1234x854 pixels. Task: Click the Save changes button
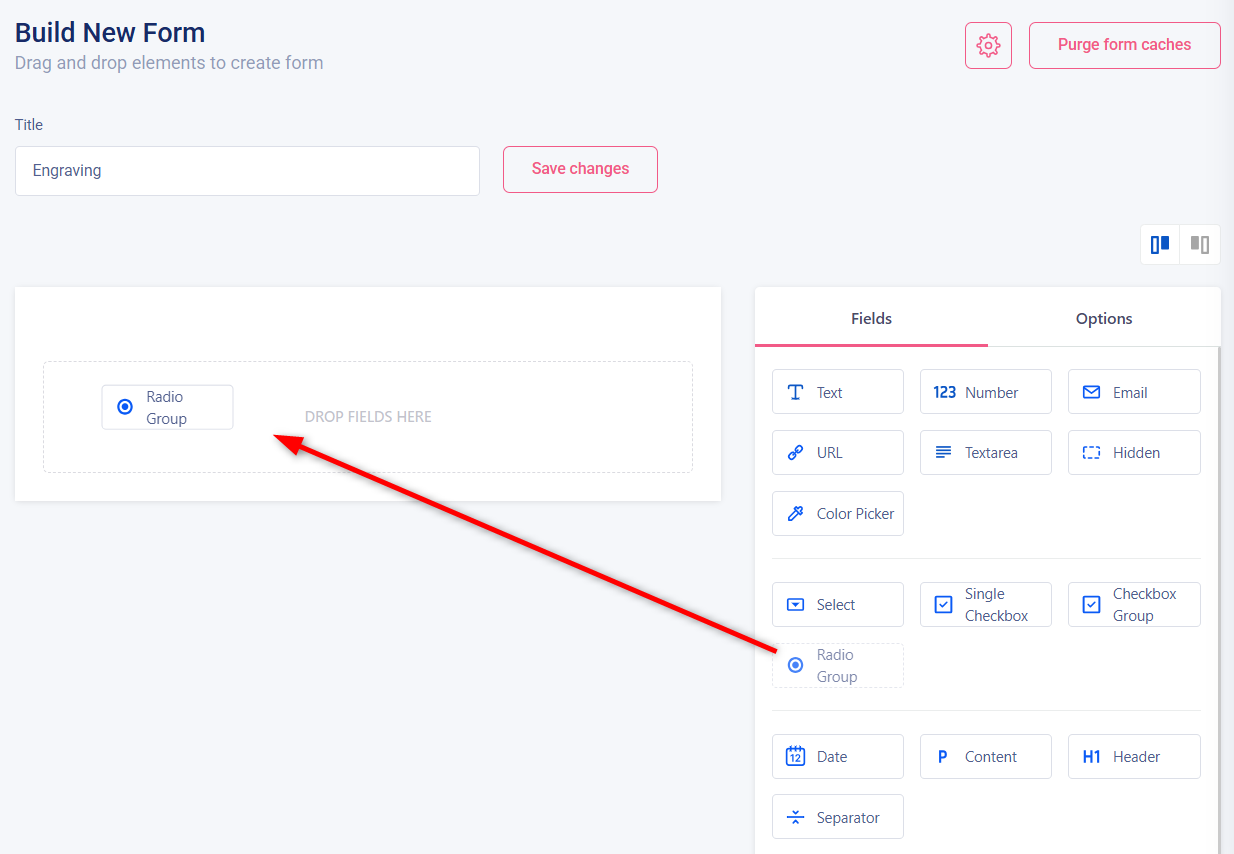click(580, 169)
